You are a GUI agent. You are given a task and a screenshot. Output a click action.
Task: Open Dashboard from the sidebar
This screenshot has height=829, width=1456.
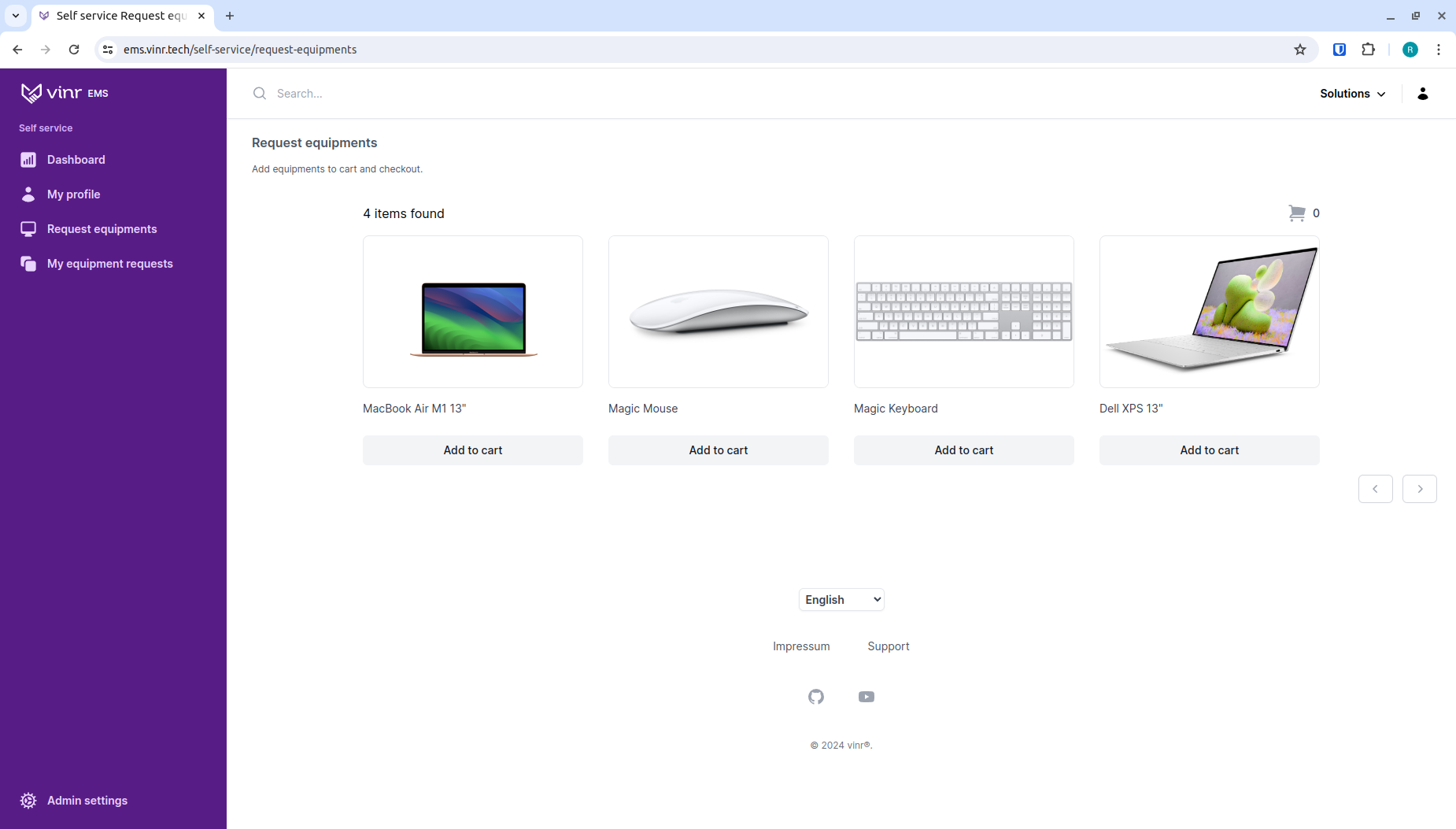point(76,160)
